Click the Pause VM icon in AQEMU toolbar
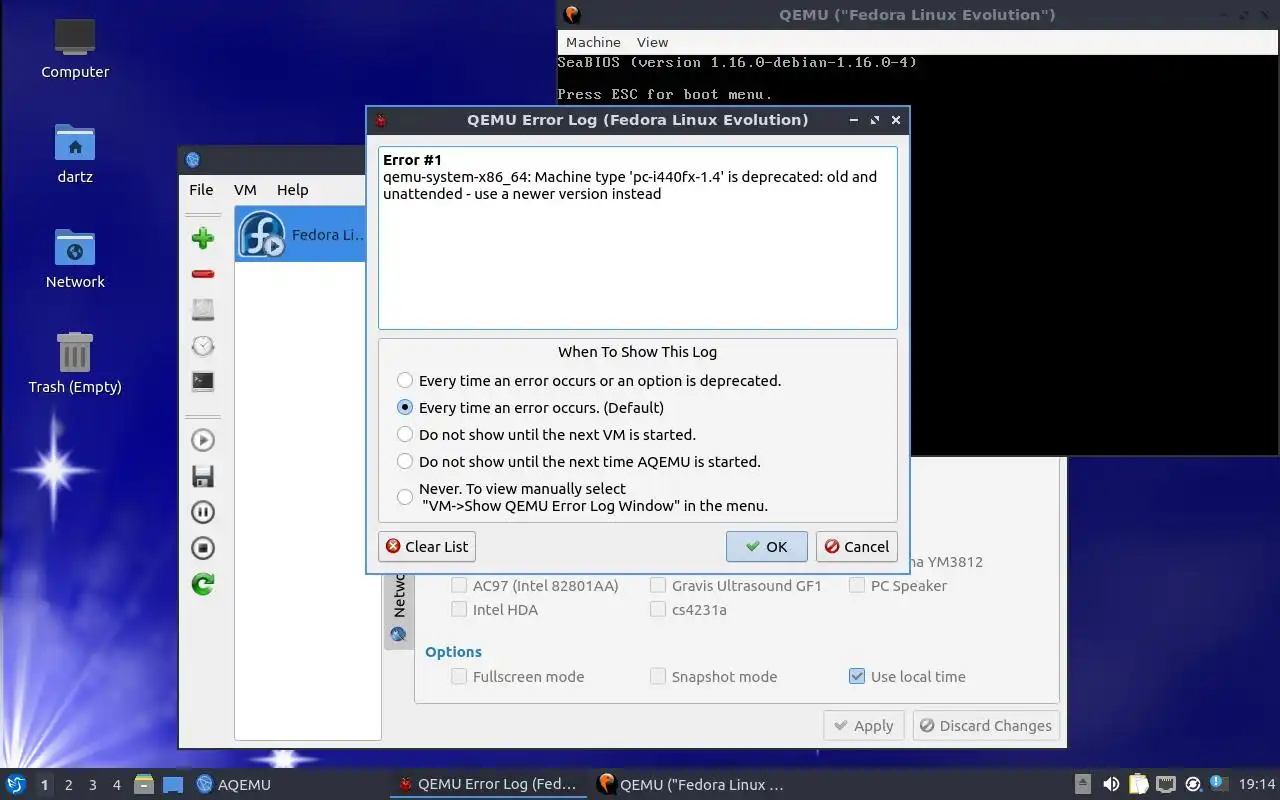Viewport: 1280px width, 800px height. tap(203, 512)
